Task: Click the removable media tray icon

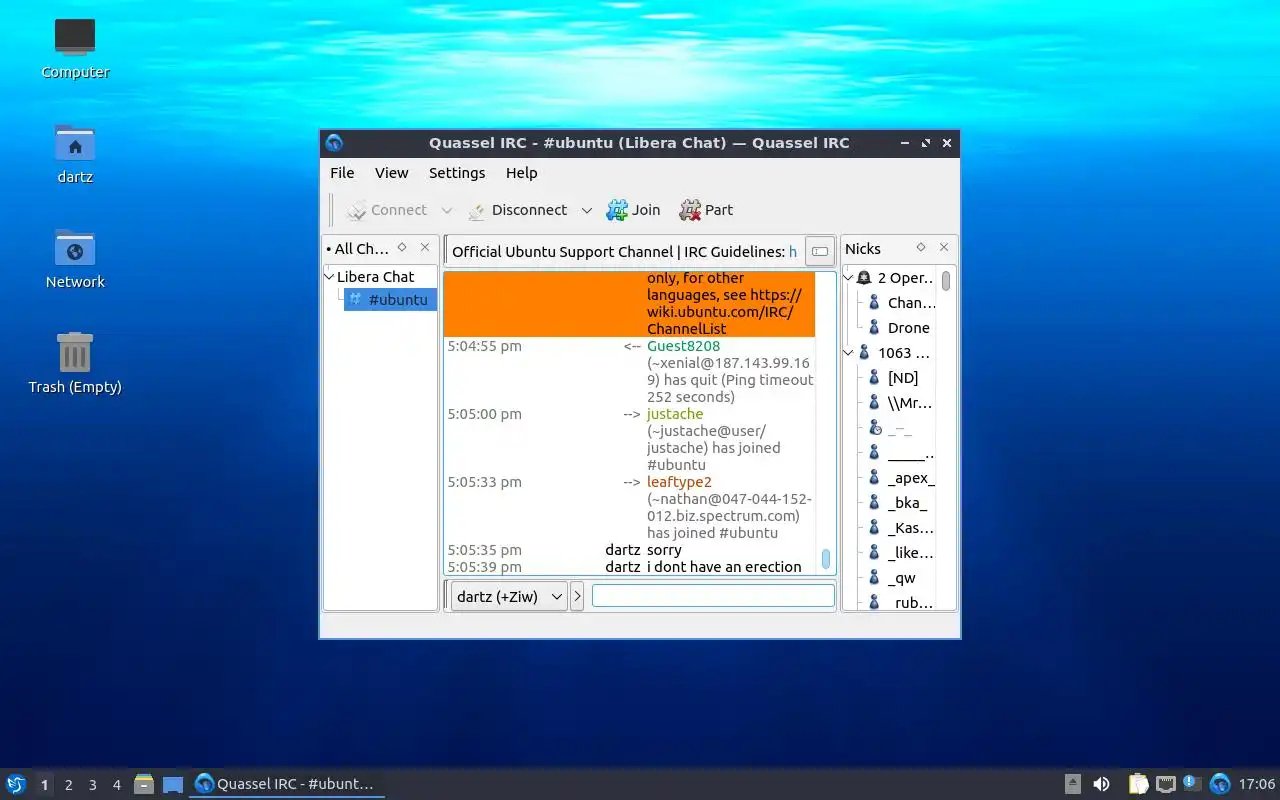Action: (1072, 784)
